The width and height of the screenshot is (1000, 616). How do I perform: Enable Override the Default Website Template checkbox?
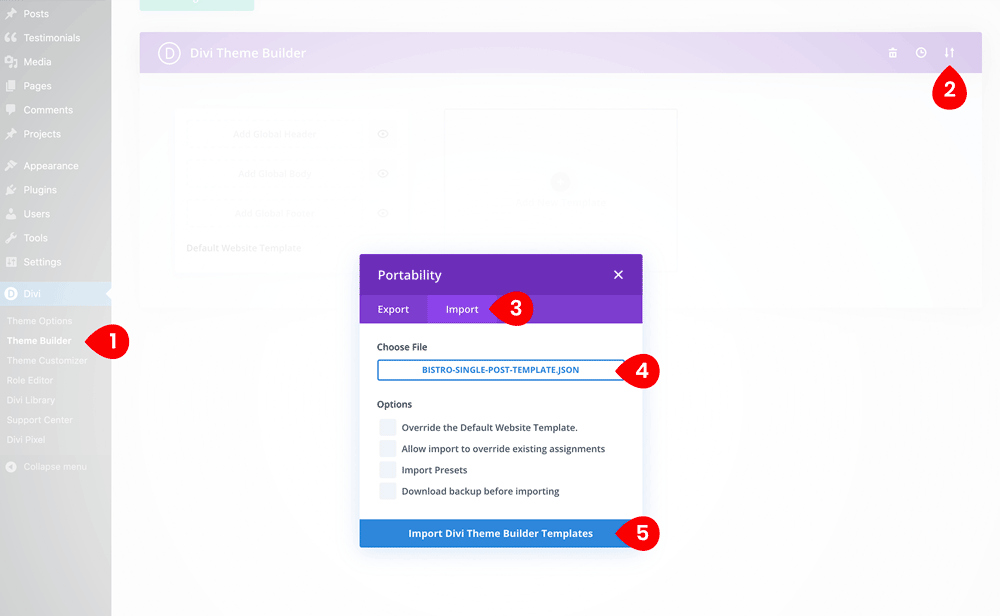coord(389,427)
